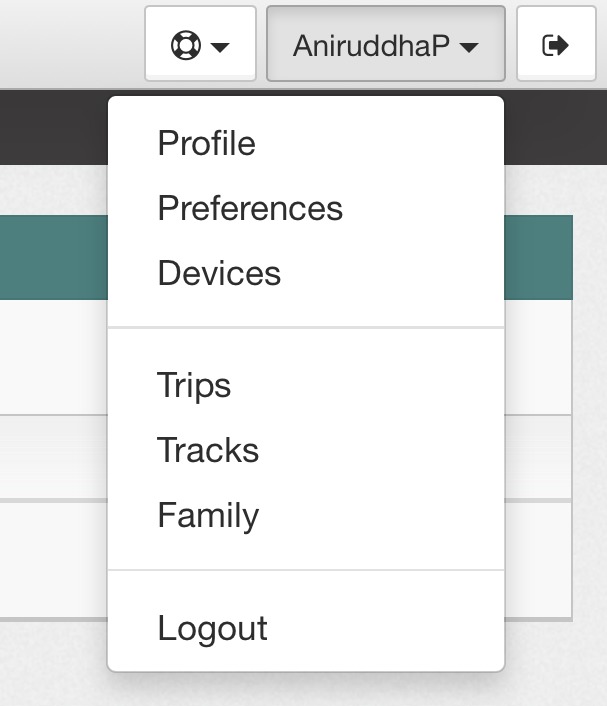Choose the Trips menu entry
607x706 pixels.
[194, 385]
